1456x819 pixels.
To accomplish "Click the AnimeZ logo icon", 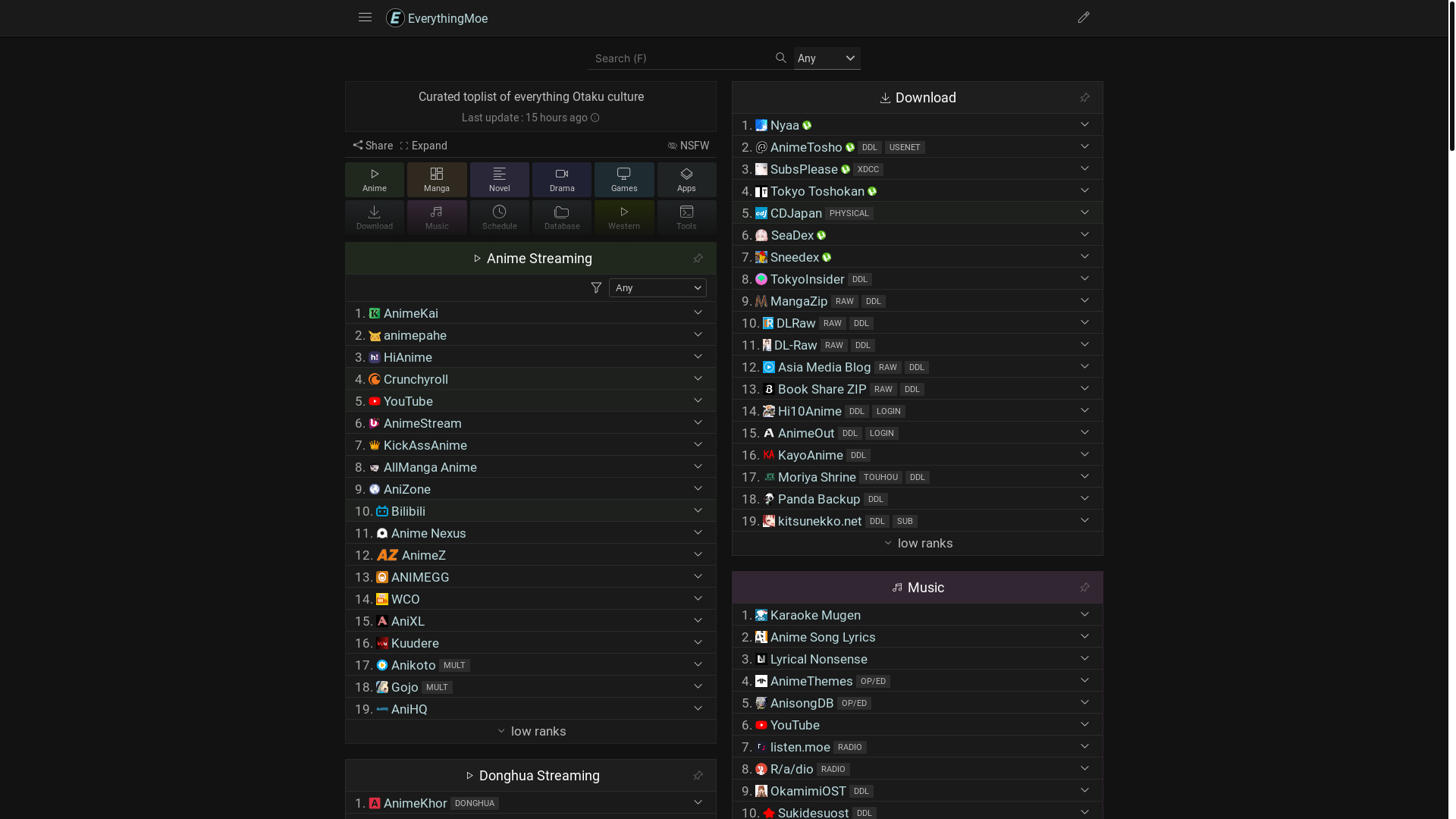I will click(x=388, y=555).
